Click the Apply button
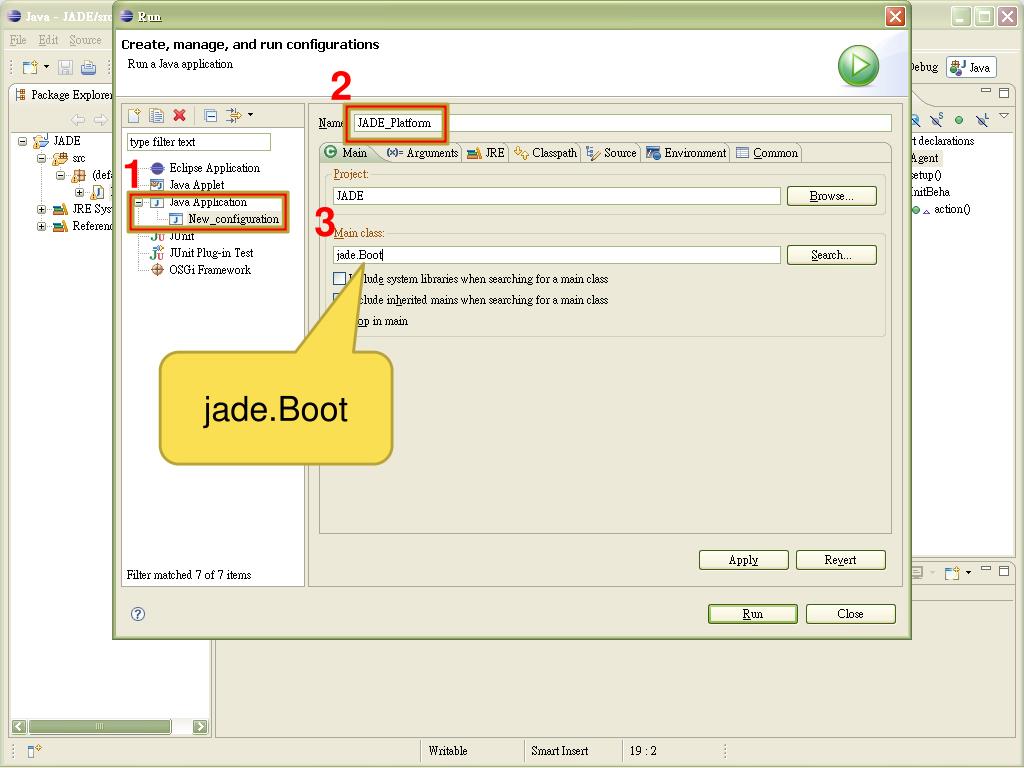1024x768 pixels. (x=743, y=560)
